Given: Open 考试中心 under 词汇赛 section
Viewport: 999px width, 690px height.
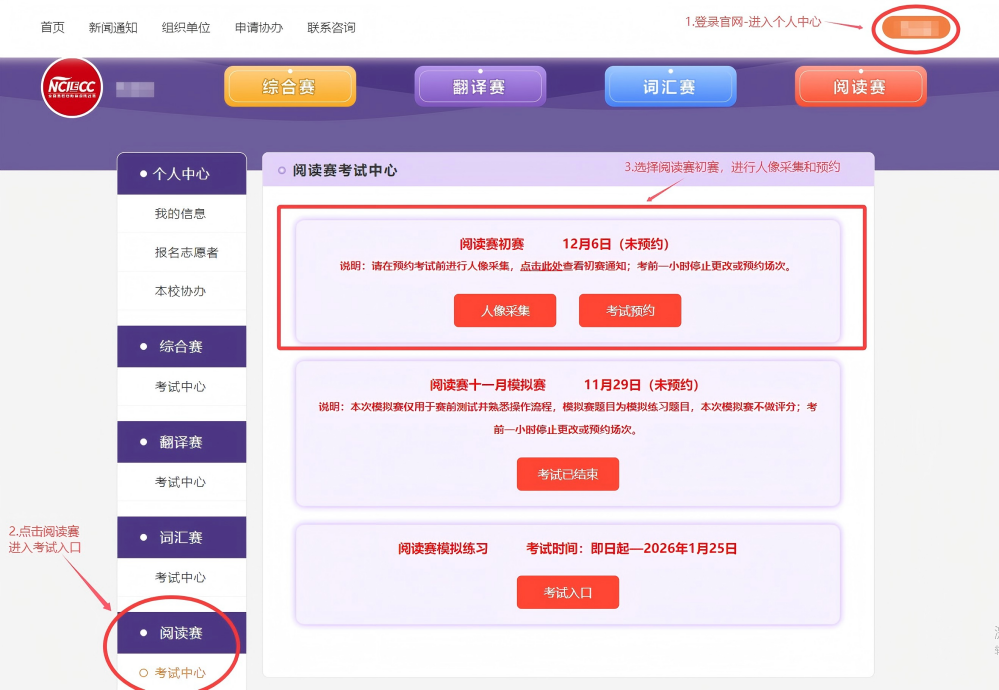Looking at the screenshot, I should [181, 577].
